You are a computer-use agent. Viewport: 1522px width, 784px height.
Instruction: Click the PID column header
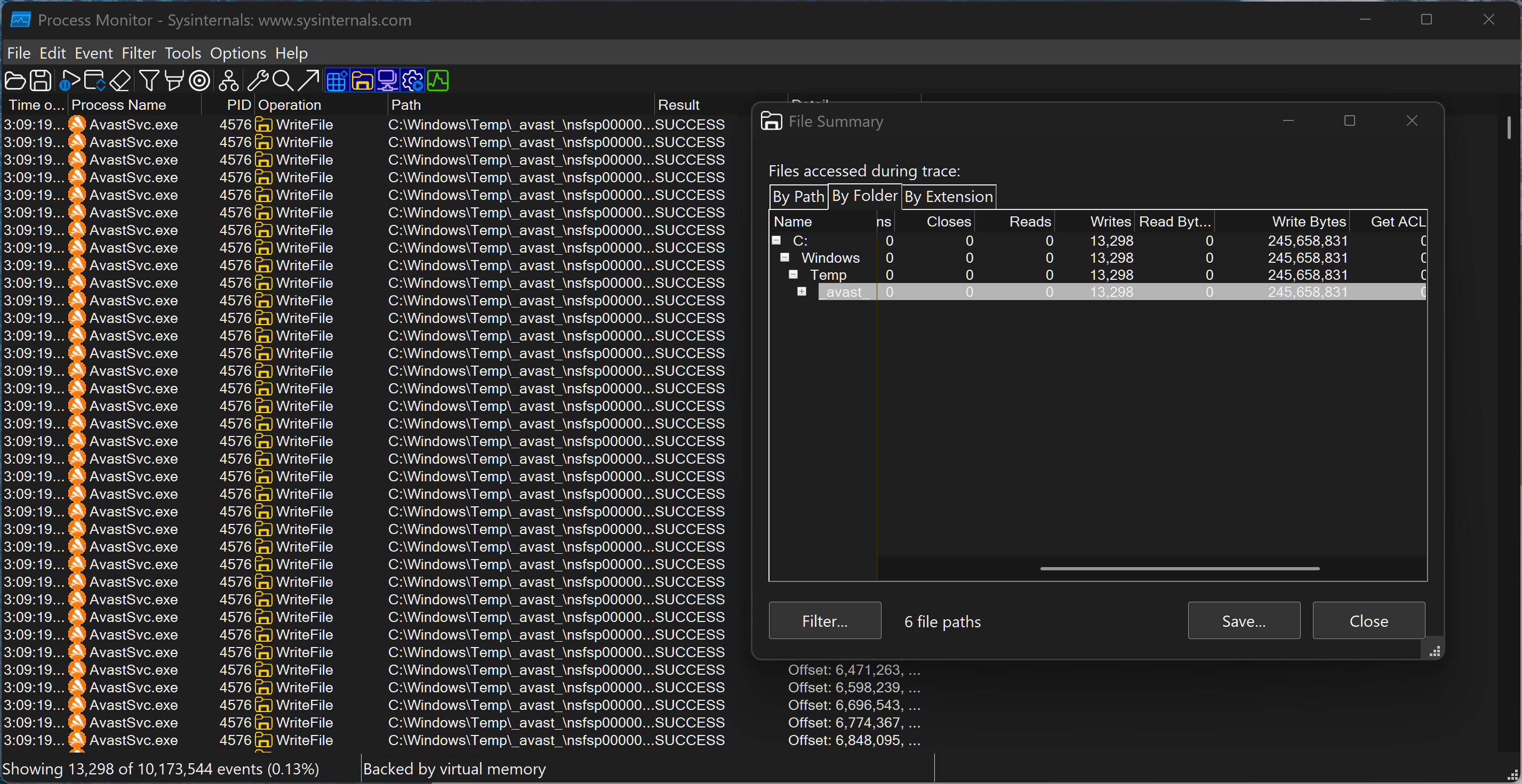pos(229,105)
